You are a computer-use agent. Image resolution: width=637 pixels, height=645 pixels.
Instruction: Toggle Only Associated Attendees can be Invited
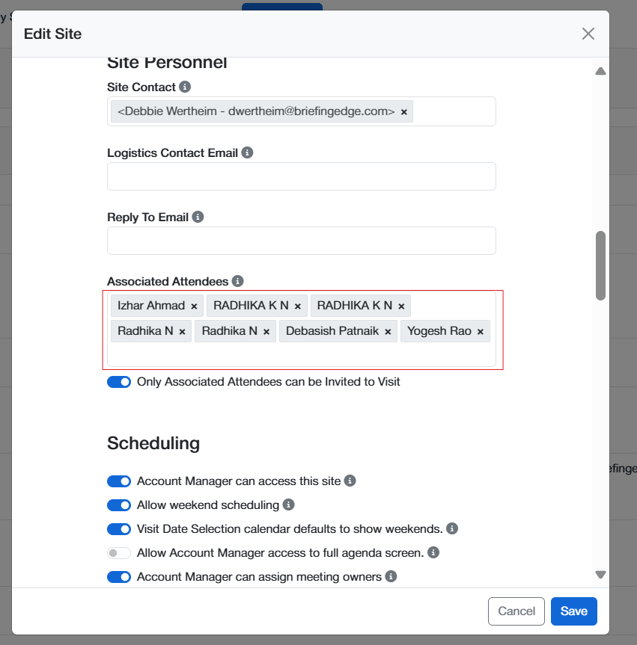click(119, 382)
